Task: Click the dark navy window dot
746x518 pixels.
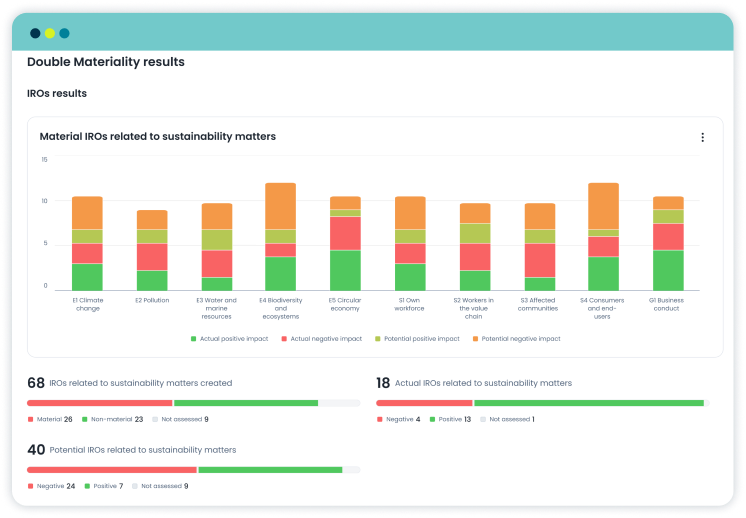Action: click(x=35, y=33)
